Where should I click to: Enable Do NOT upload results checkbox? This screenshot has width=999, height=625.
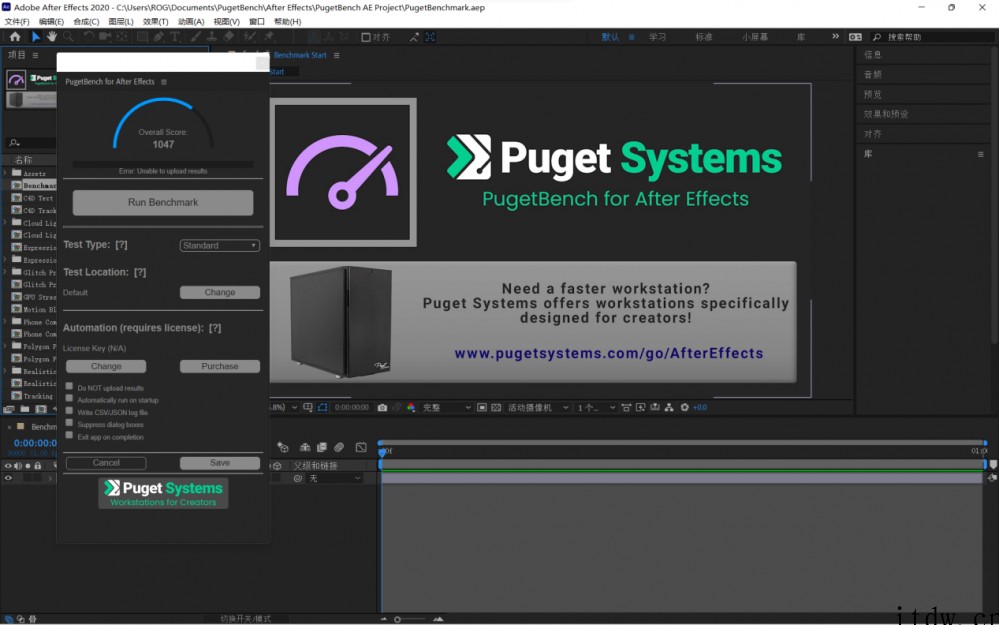pyautogui.click(x=69, y=386)
